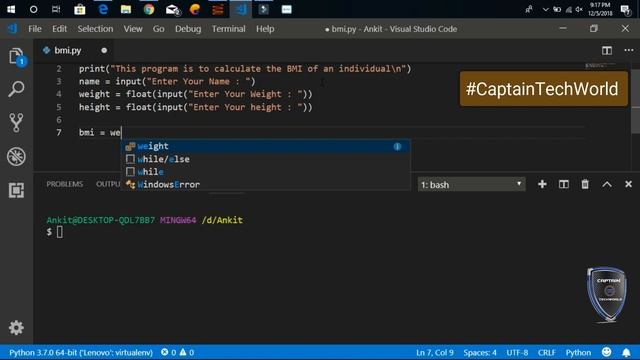Open the Selection menu
The height and width of the screenshot is (360, 640).
tap(95, 29)
